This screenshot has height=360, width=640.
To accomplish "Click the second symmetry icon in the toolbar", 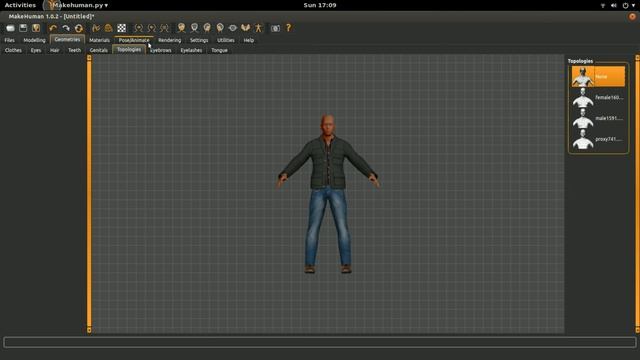I will point(151,28).
